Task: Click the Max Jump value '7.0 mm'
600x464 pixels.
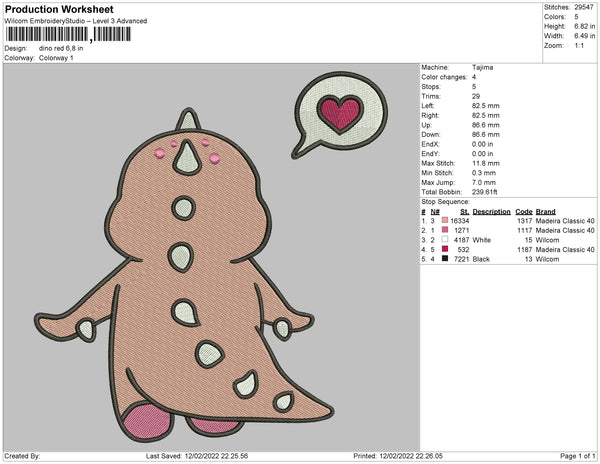Action: pos(484,182)
